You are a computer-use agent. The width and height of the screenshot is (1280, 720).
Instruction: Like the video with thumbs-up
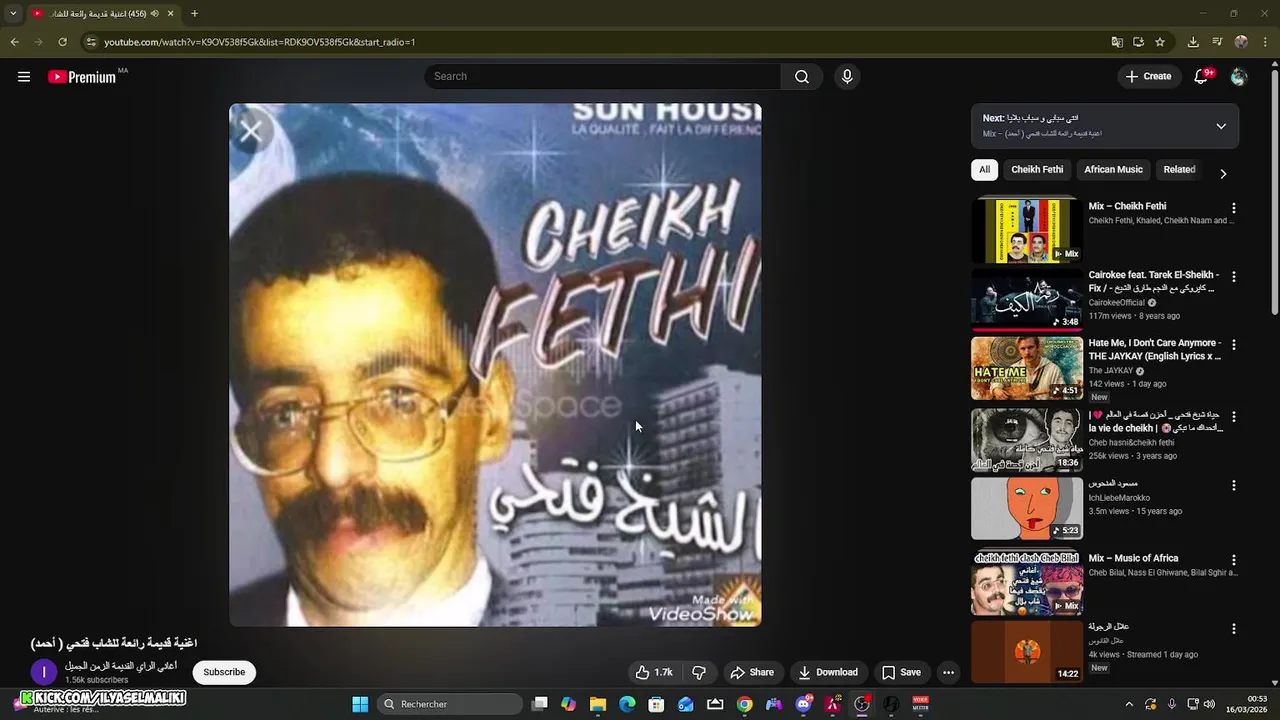tap(654, 673)
